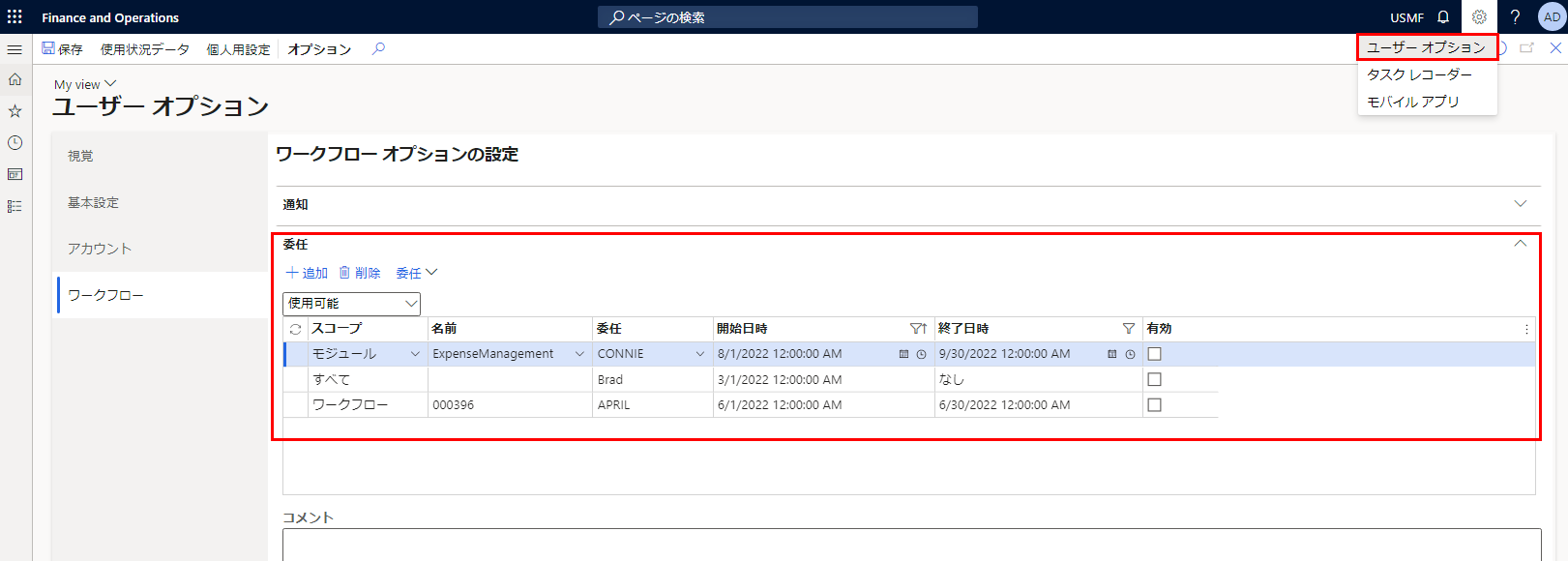This screenshot has width=1568, height=561.
Task: Open time picker for 9/30/2022 end date
Action: click(x=1130, y=354)
